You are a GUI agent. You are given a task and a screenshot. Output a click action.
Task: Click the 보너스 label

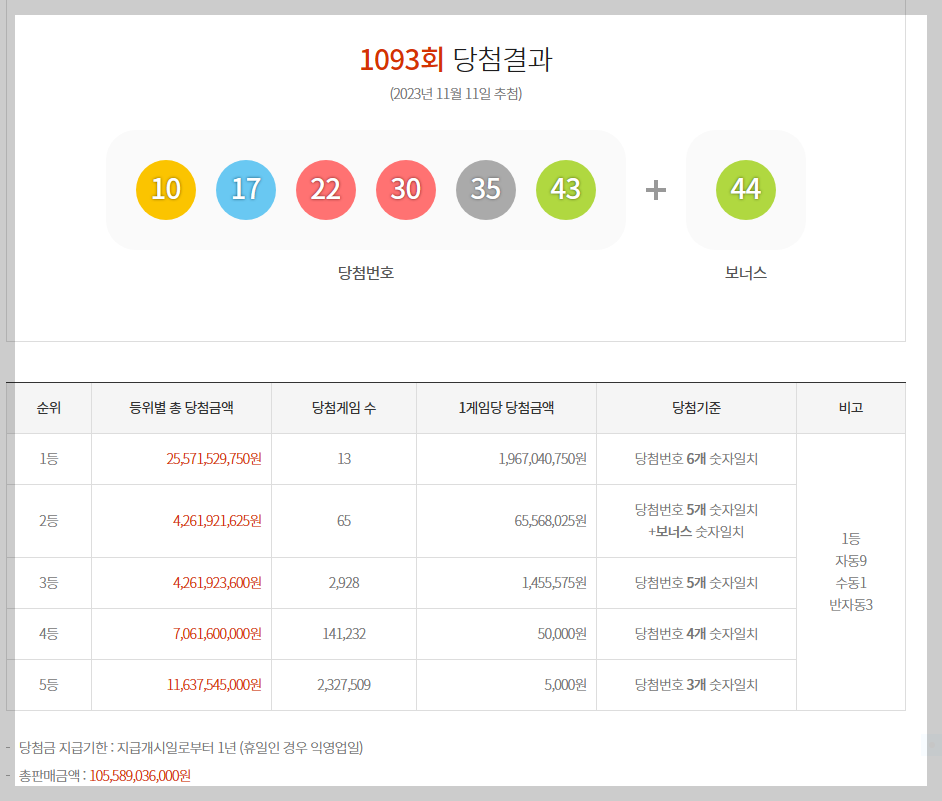tap(746, 273)
